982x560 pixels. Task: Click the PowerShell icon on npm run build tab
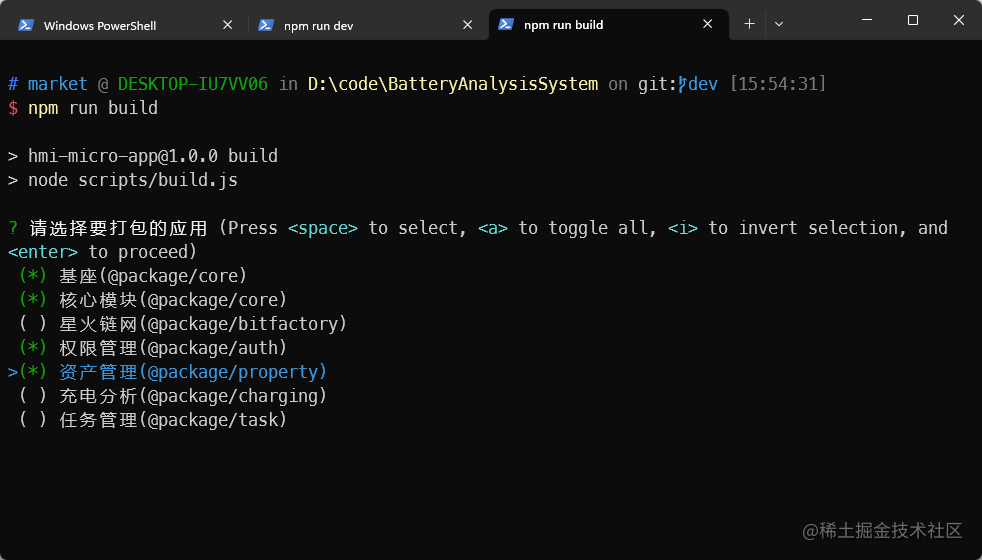[506, 24]
